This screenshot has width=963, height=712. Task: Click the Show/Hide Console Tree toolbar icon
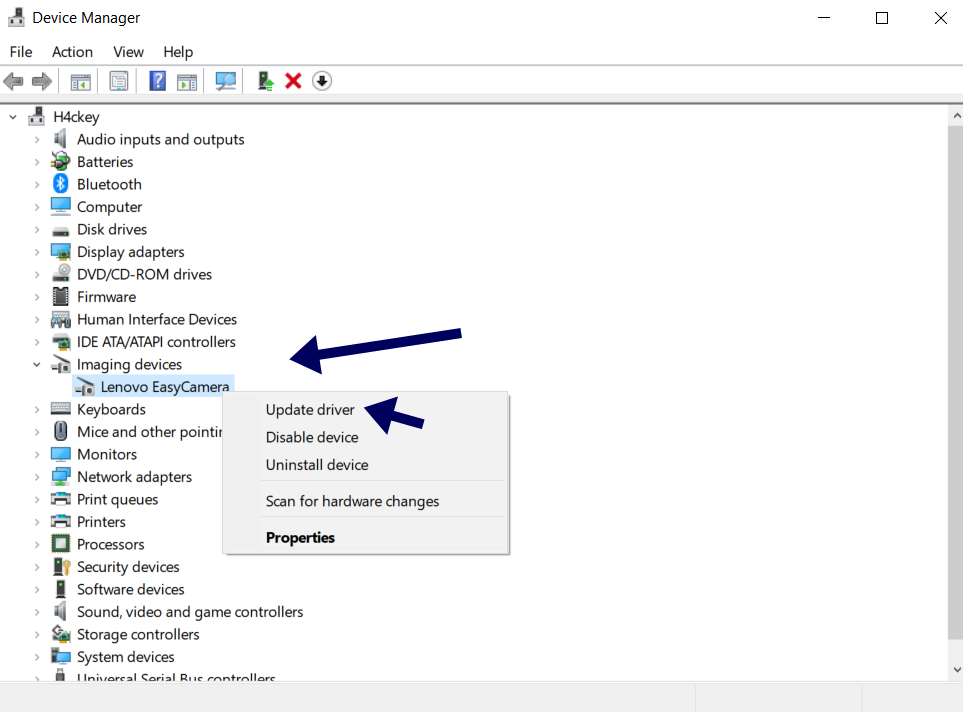pyautogui.click(x=81, y=81)
